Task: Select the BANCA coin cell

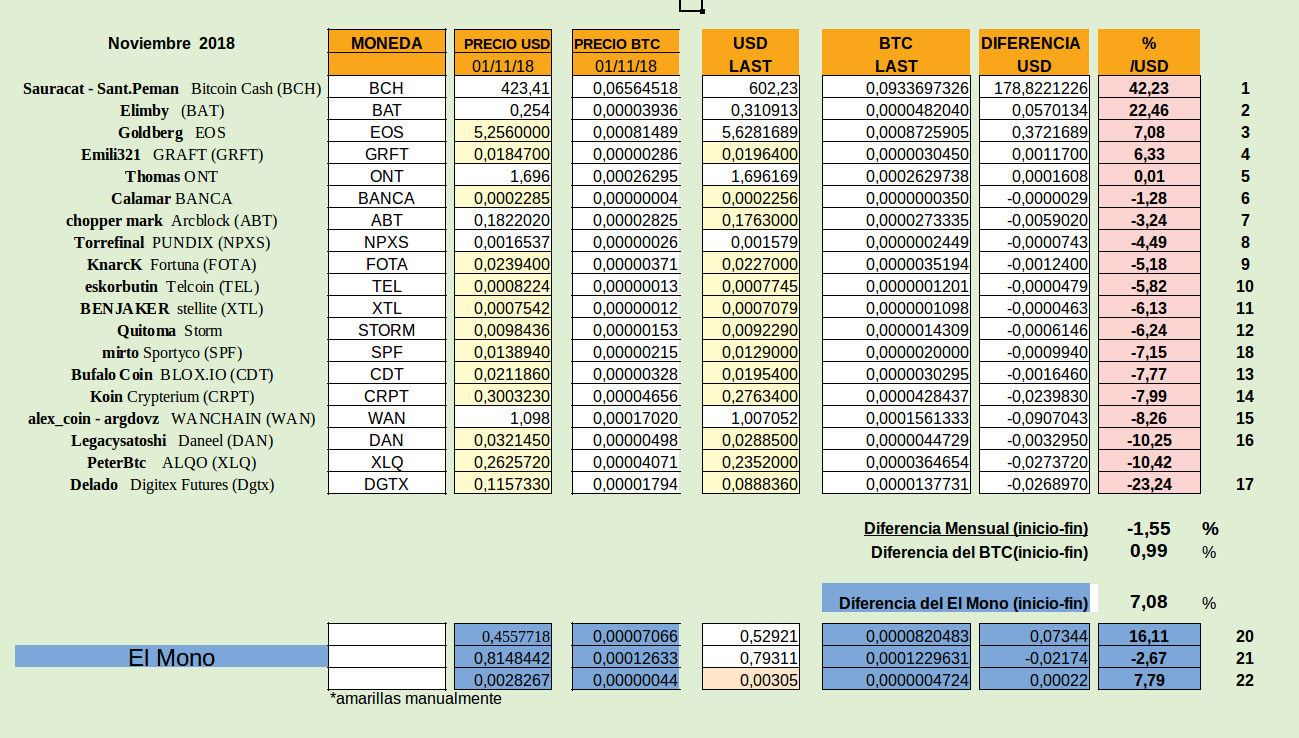Action: click(x=387, y=198)
